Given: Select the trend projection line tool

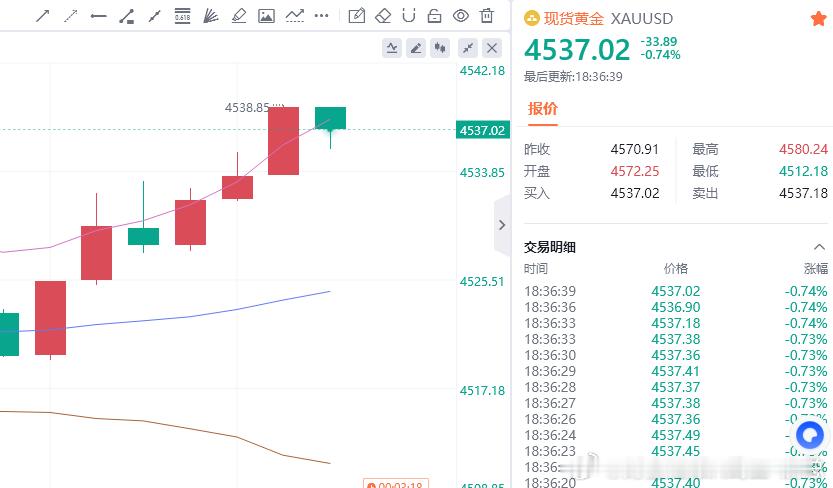Looking at the screenshot, I should coord(294,16).
